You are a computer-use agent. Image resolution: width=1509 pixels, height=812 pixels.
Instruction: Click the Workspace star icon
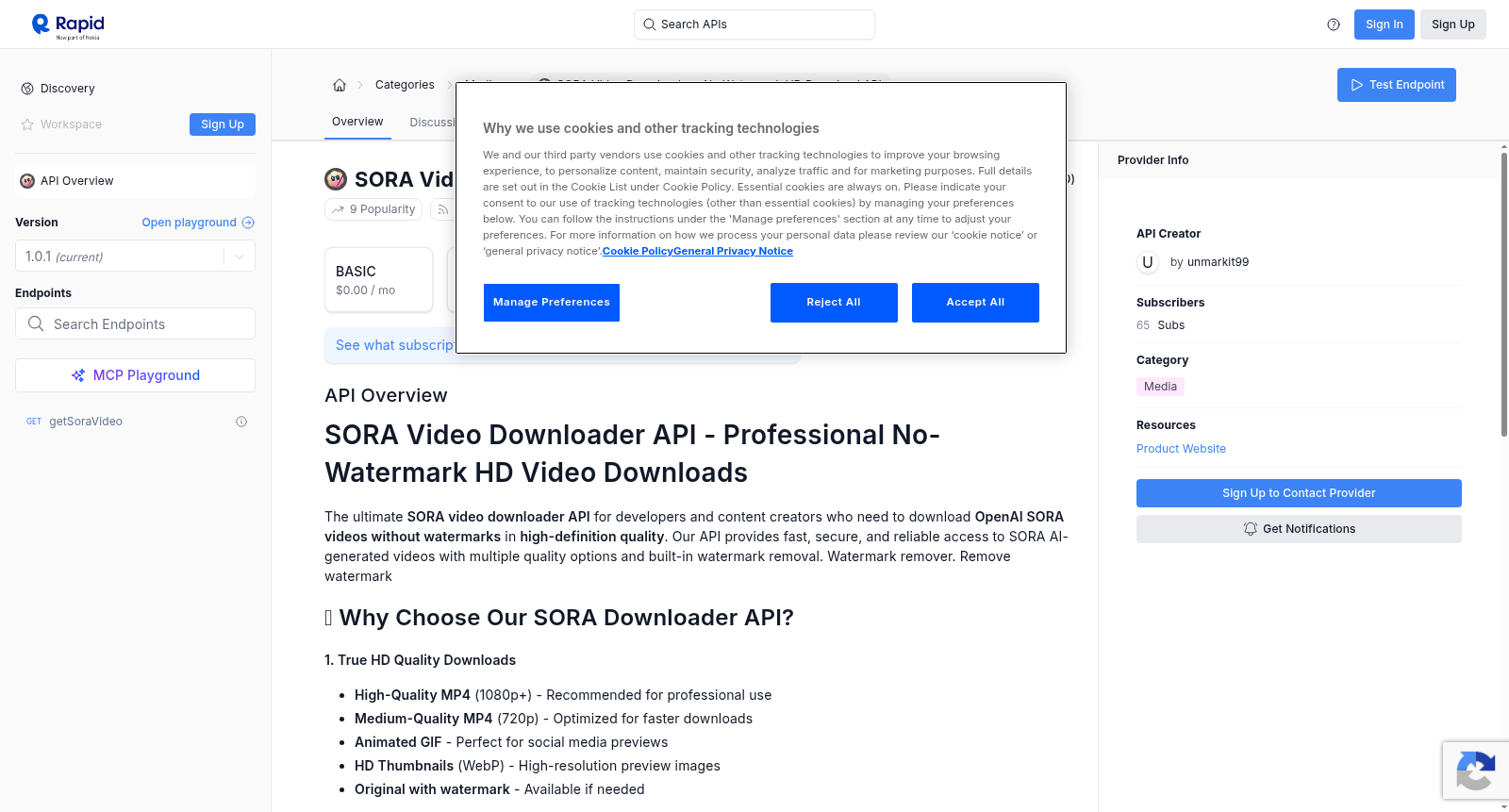pos(27,124)
